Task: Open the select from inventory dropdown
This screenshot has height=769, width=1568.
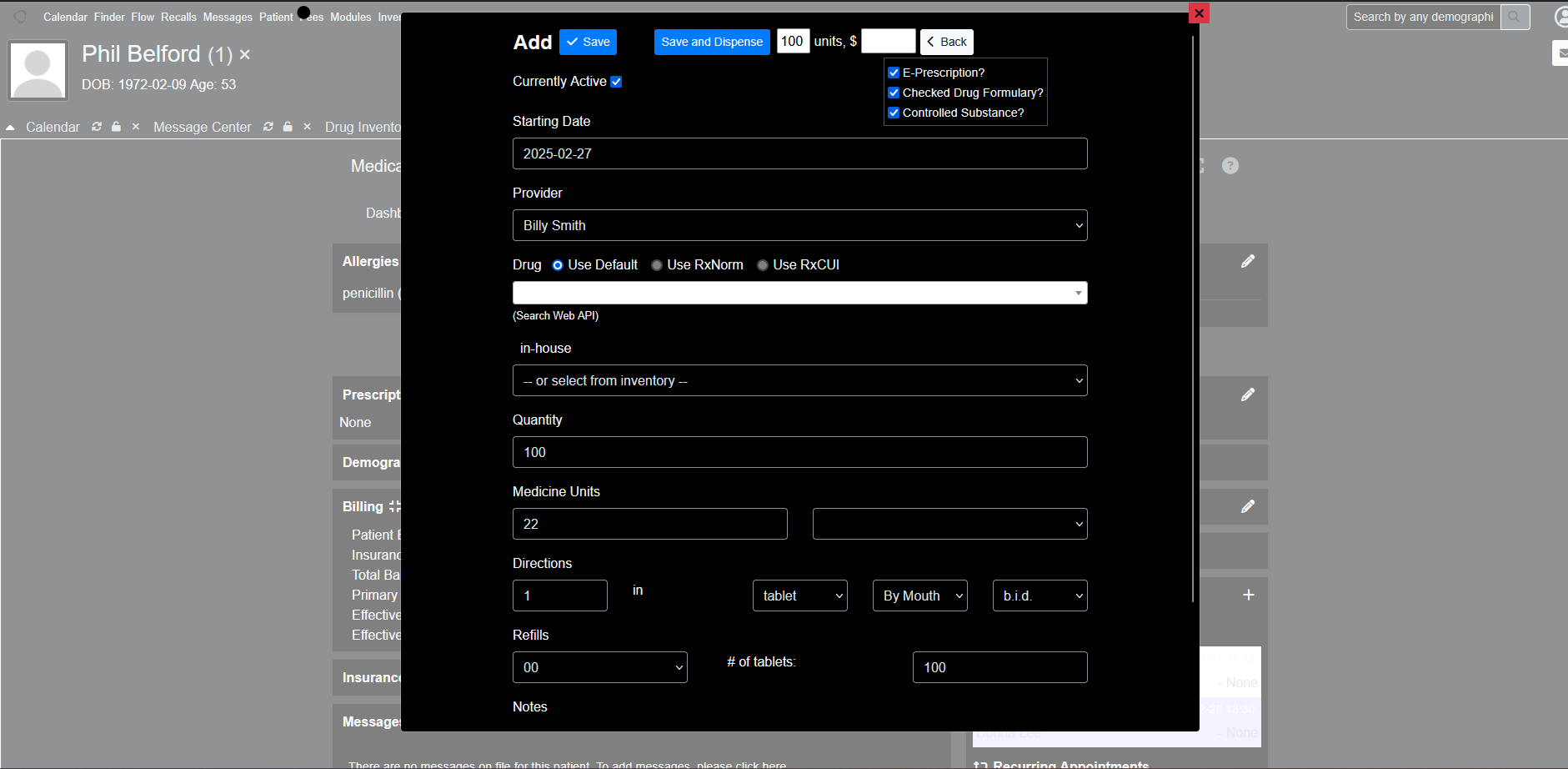Action: point(800,380)
